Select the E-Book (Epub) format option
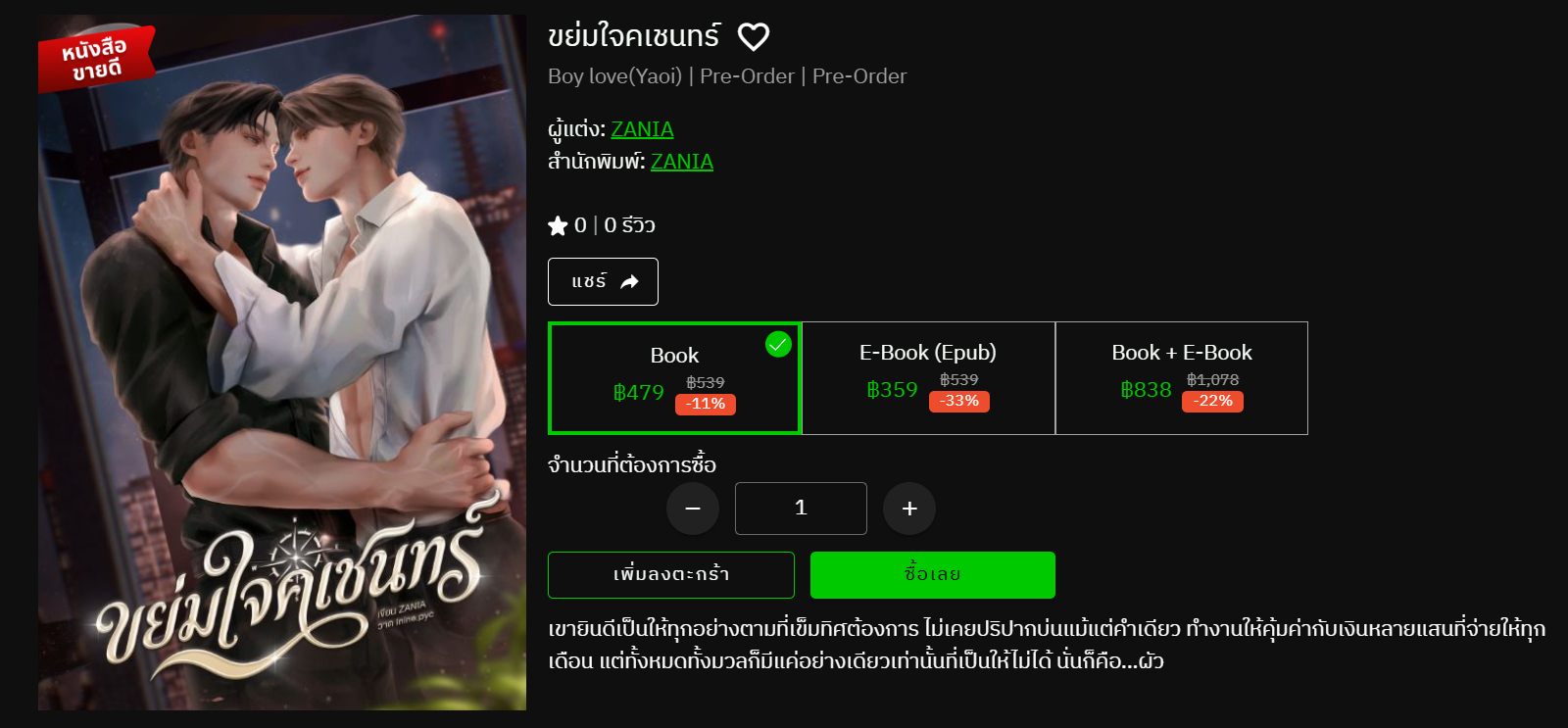This screenshot has width=1568, height=728. coord(928,378)
